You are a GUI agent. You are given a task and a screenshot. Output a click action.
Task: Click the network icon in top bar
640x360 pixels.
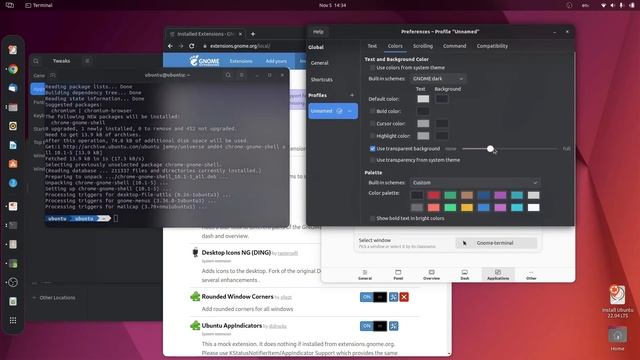[x=603, y=5]
